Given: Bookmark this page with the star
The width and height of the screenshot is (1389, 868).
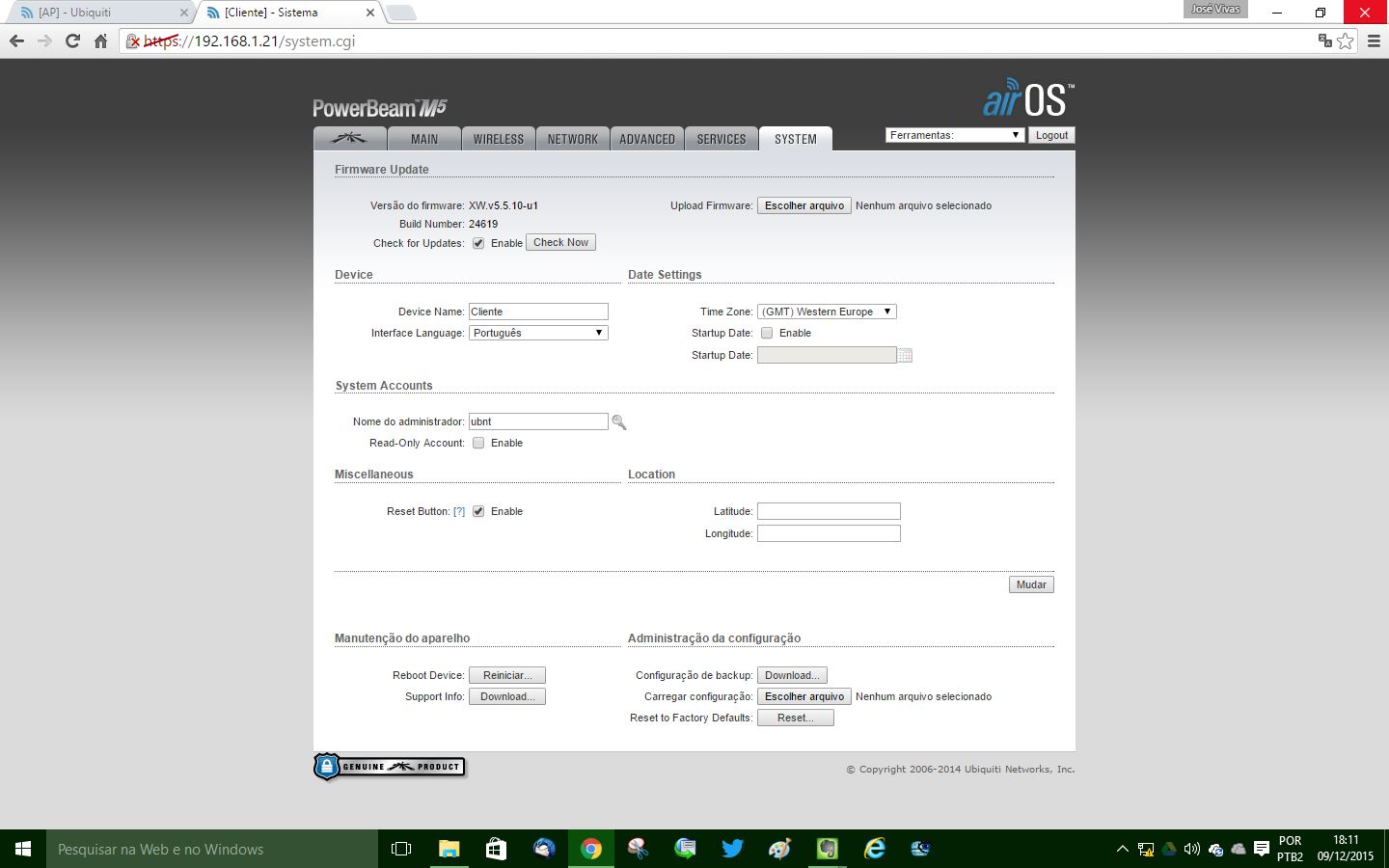Looking at the screenshot, I should click(x=1346, y=41).
